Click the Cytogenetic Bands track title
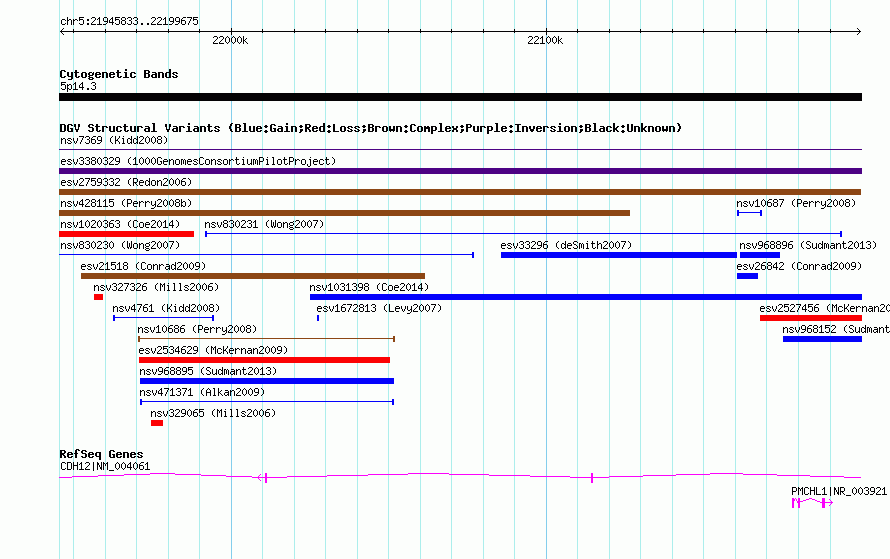890x559 pixels. [119, 74]
